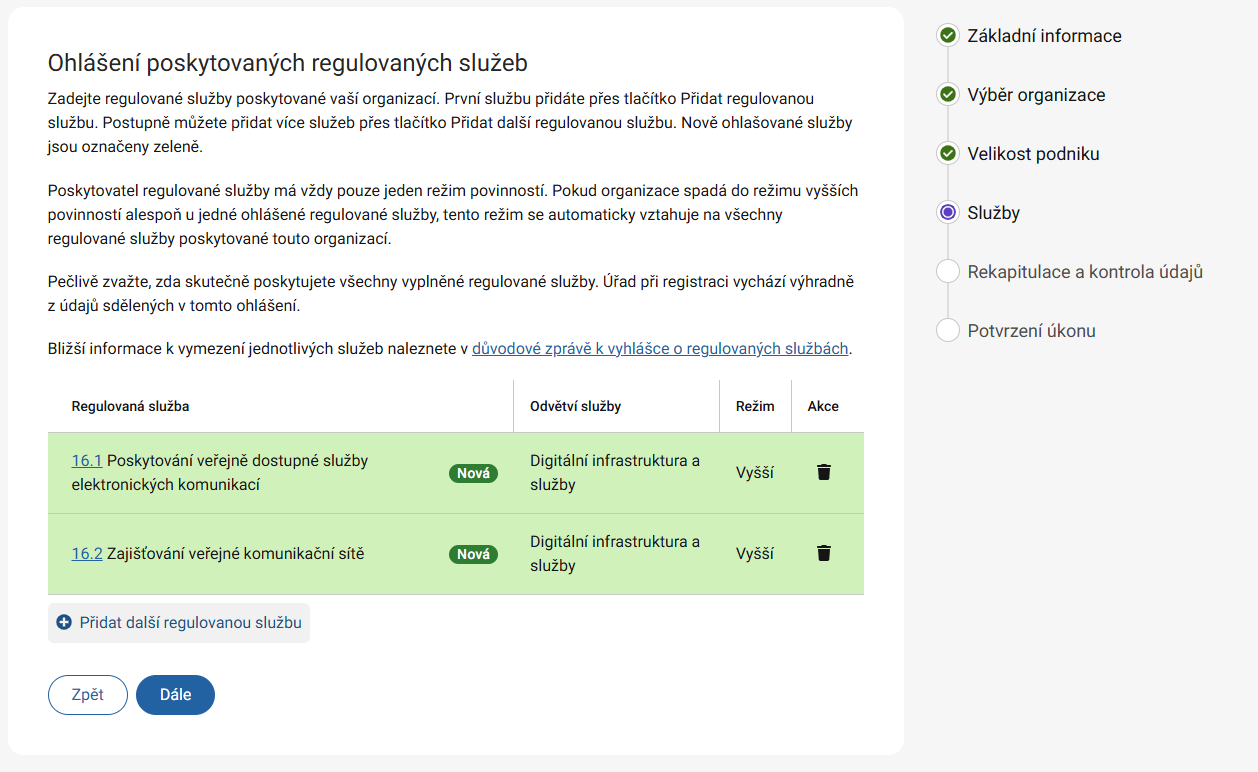Open the důvodové zprávě k vyhlášce link
Image resolution: width=1258 pixels, height=772 pixels.
[660, 349]
